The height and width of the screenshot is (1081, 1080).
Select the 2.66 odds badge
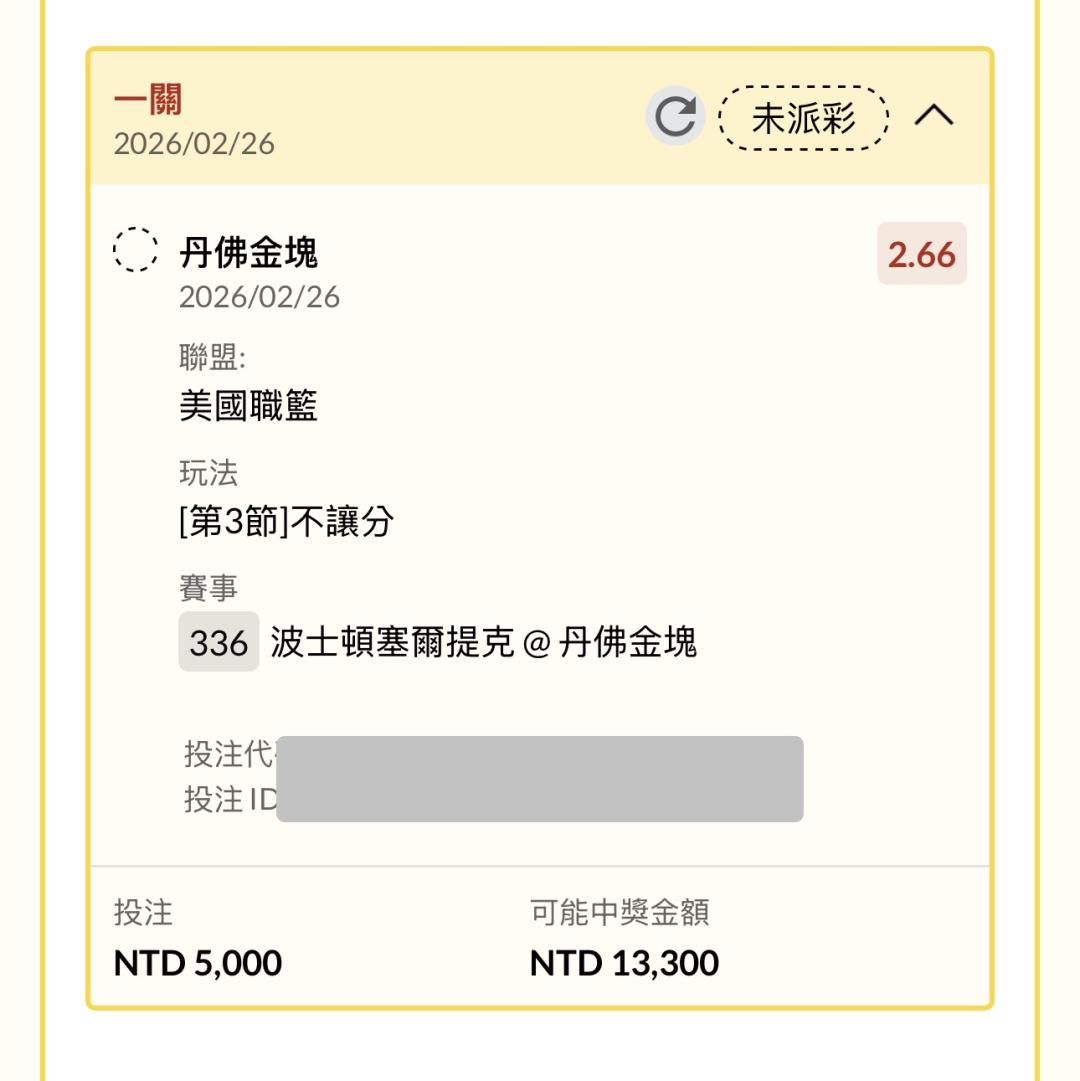(921, 254)
